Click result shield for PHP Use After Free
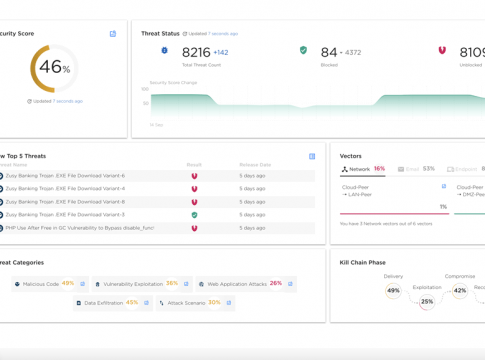Viewport: 485px width, 360px height. pos(194,228)
